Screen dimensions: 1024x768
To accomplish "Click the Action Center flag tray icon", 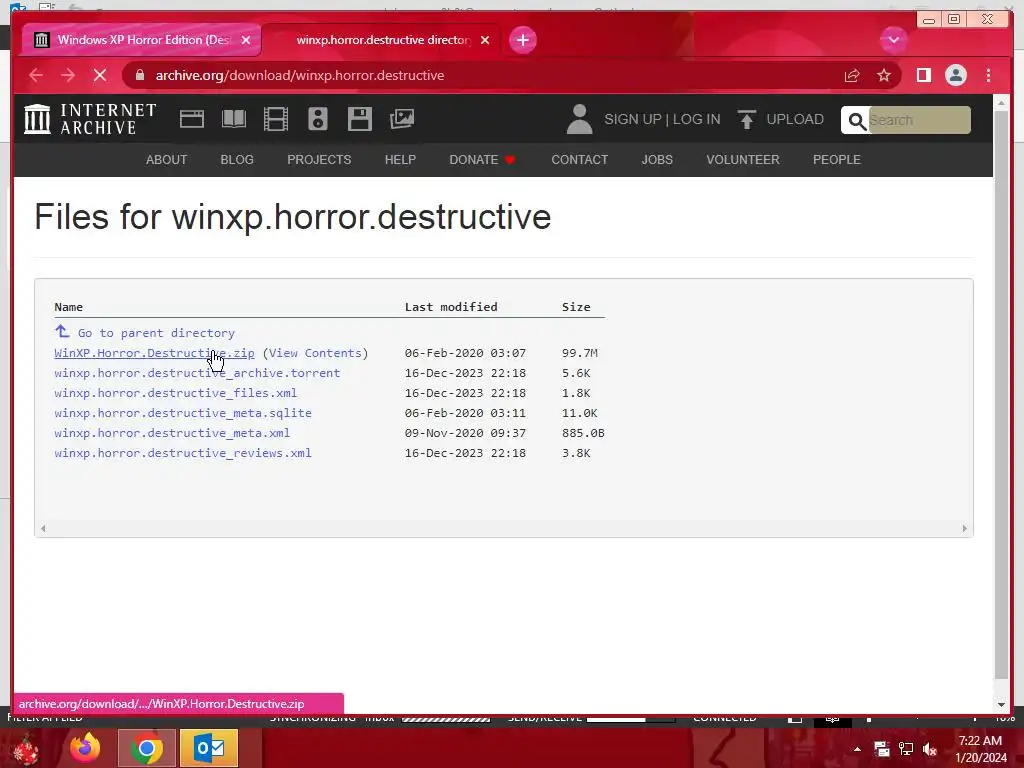I will 882,749.
